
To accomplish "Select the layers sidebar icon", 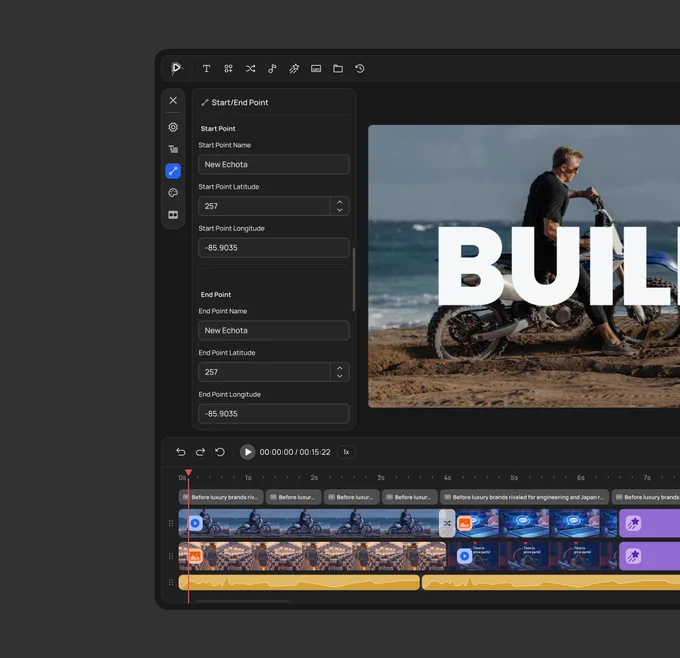I will pos(173,149).
